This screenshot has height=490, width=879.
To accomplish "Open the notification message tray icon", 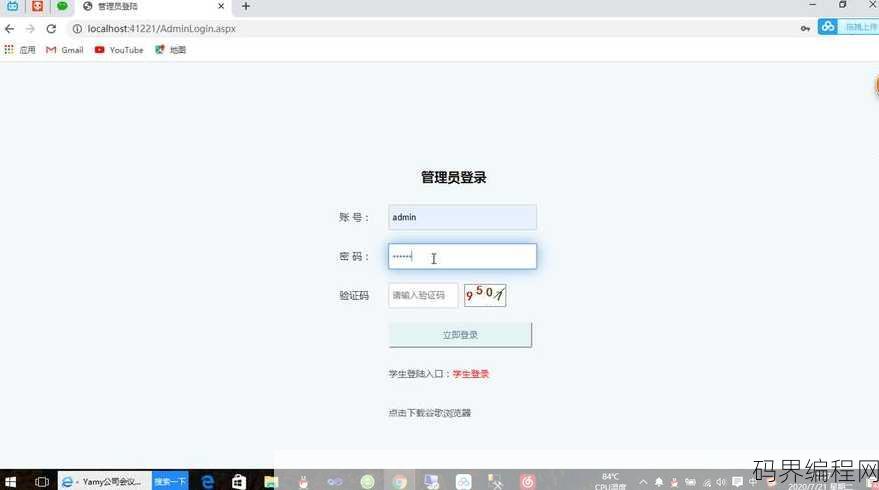I will tap(738, 482).
